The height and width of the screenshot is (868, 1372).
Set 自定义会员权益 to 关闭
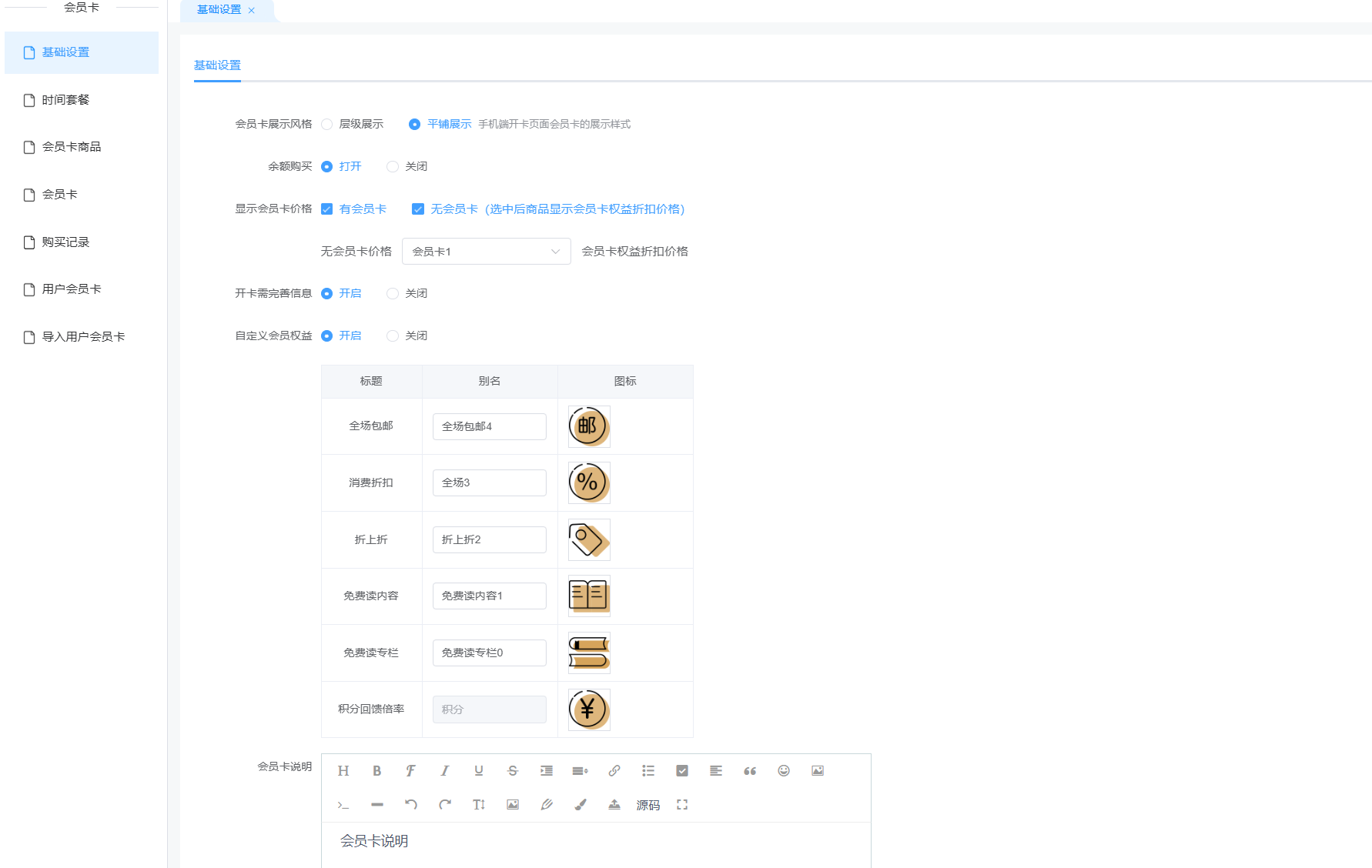tap(393, 336)
